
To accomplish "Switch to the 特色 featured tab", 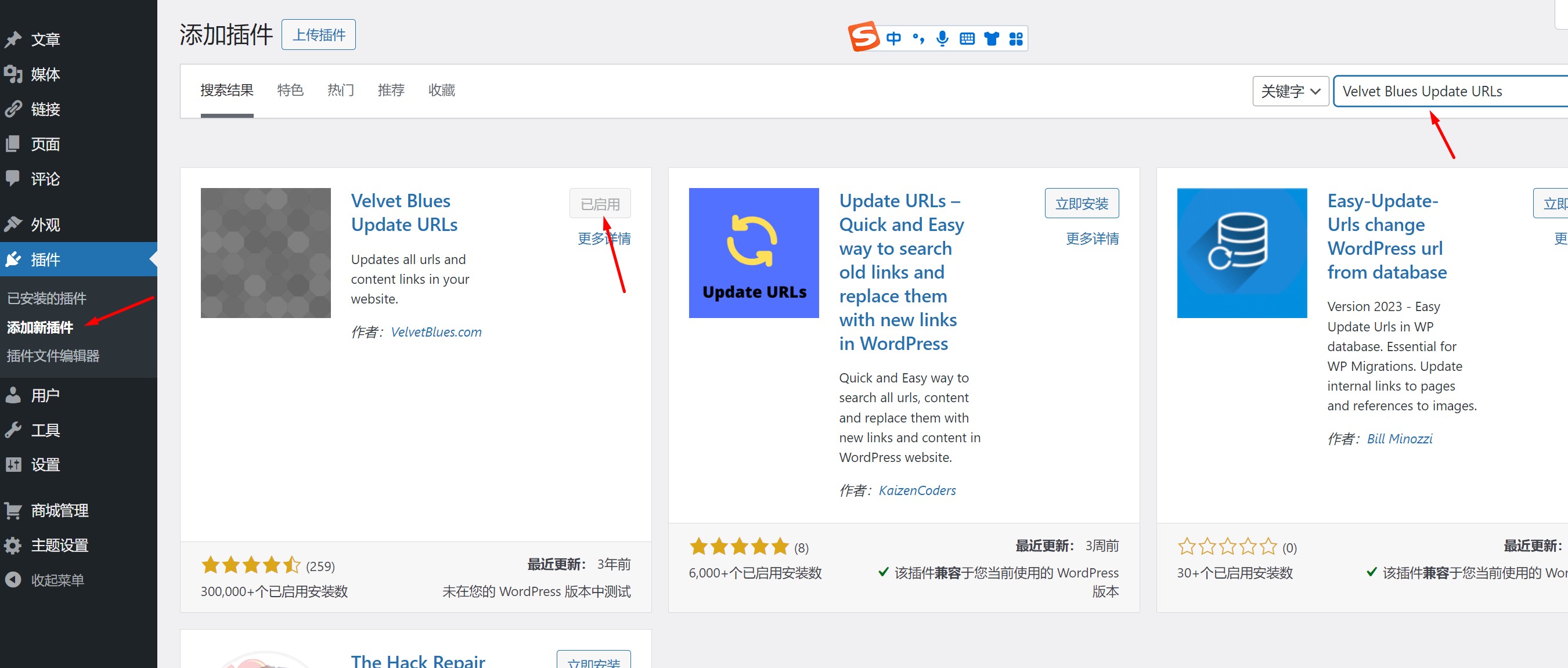I will (x=290, y=91).
